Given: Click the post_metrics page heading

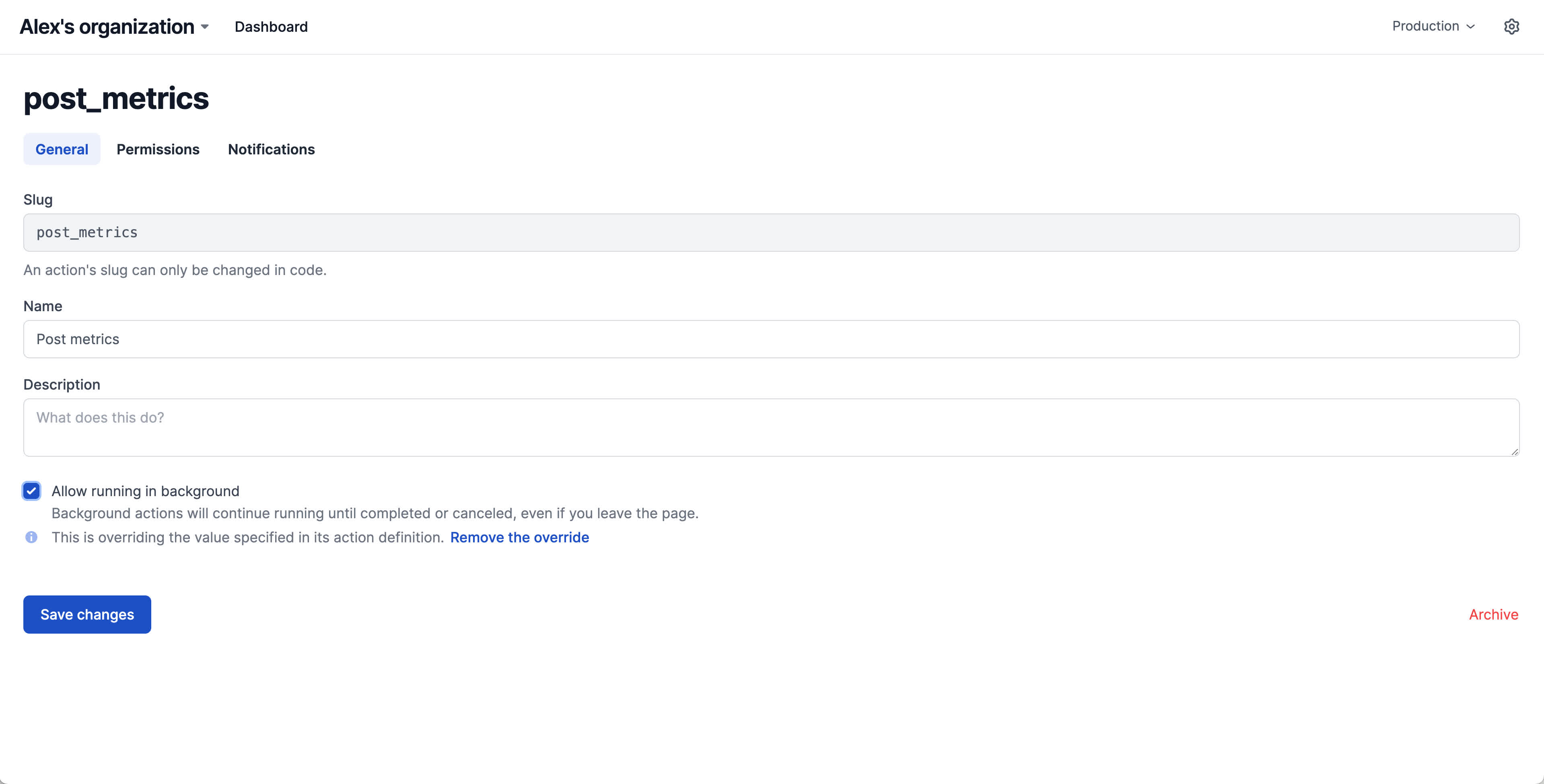Looking at the screenshot, I should [x=116, y=98].
